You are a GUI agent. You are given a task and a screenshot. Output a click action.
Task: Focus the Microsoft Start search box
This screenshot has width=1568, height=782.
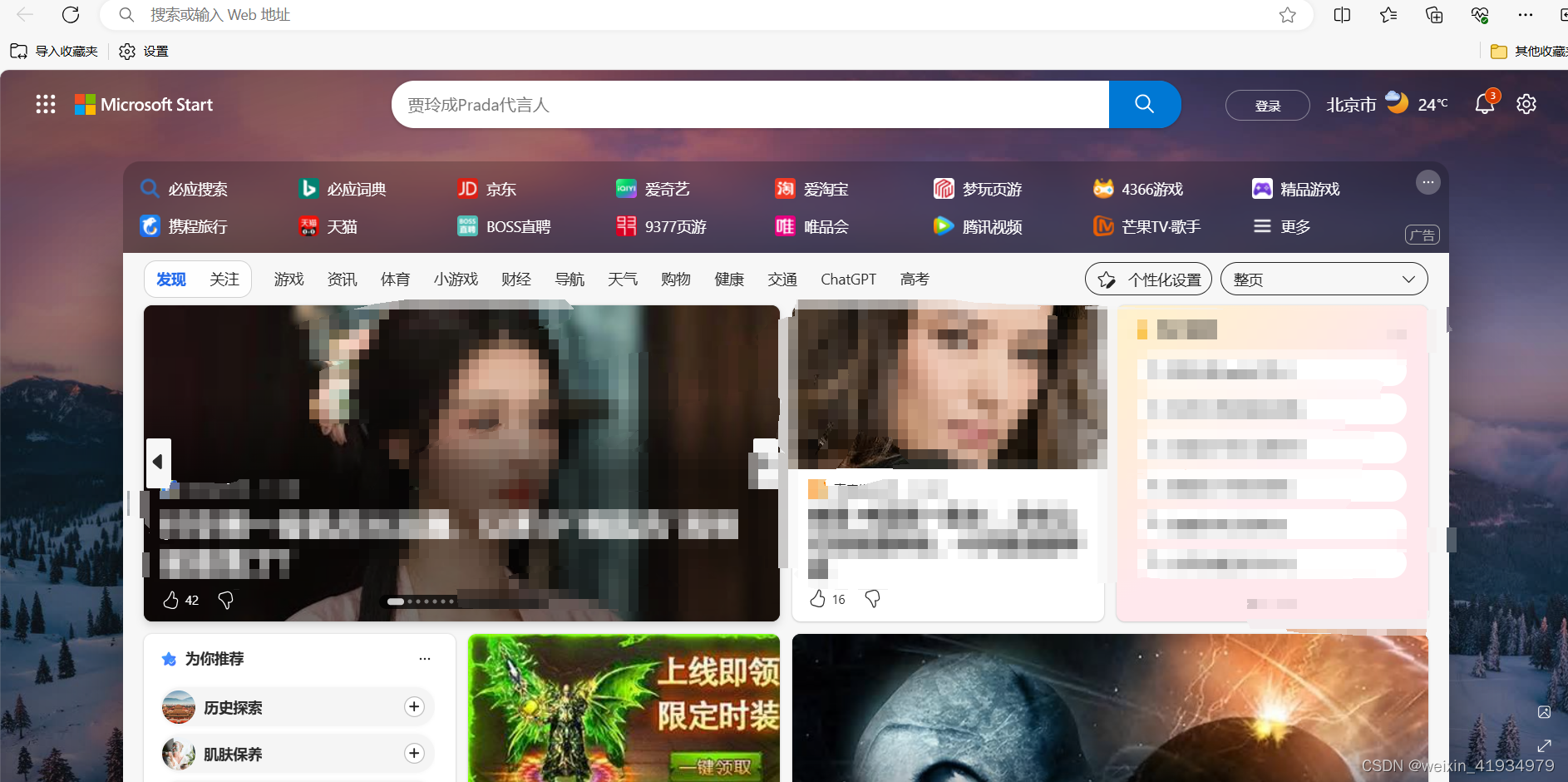click(x=750, y=104)
